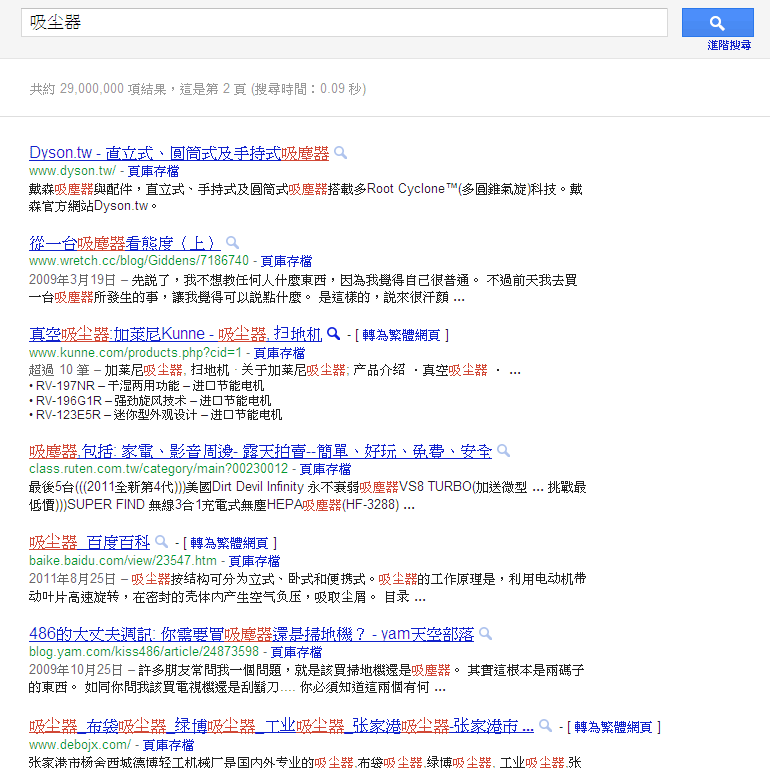Click the RV-197NR 干湿两用功能 line
Image resolution: width=770 pixels, height=768 pixels.
146,386
